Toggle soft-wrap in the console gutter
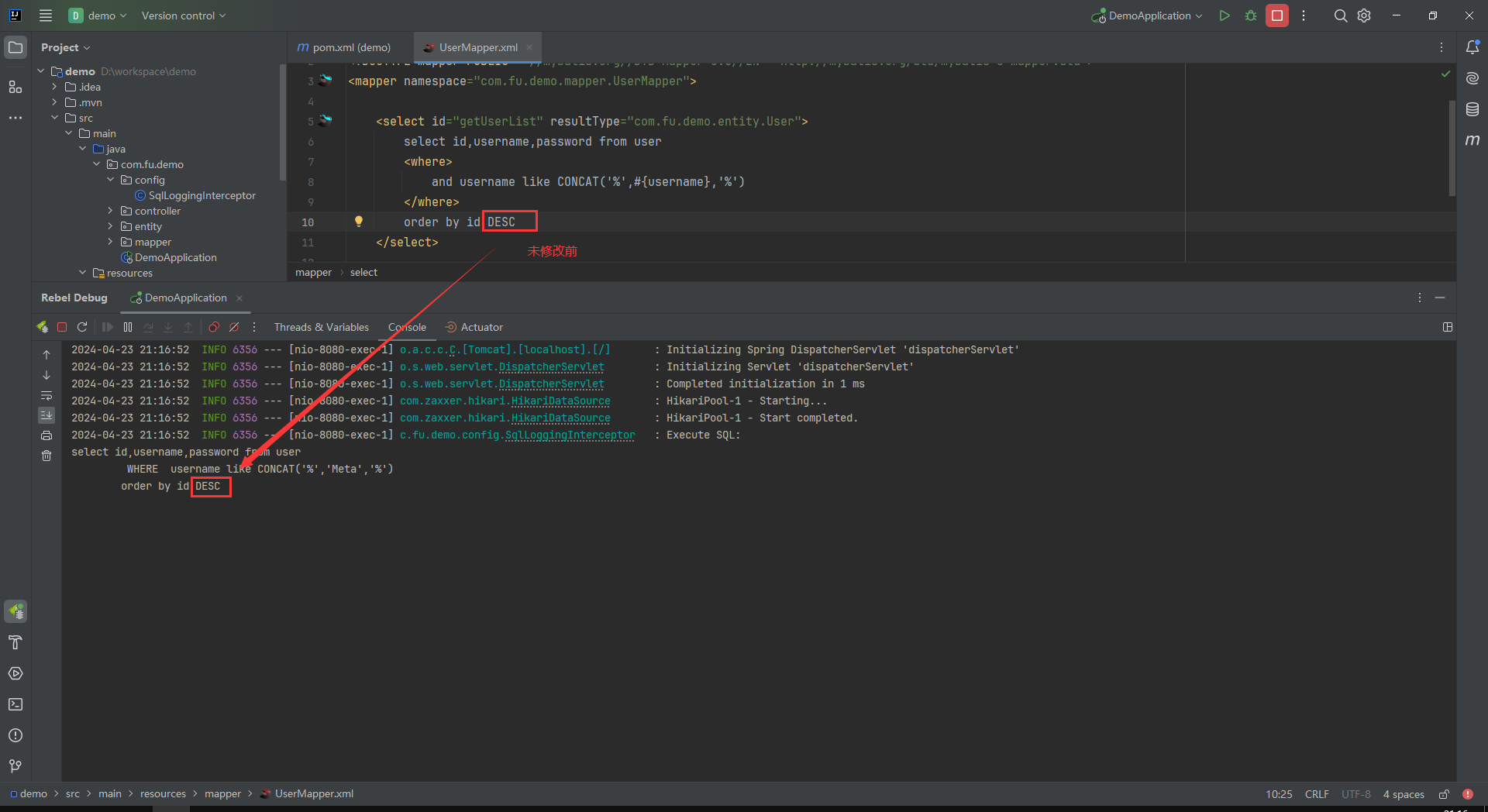Viewport: 1488px width, 812px height. click(x=46, y=395)
